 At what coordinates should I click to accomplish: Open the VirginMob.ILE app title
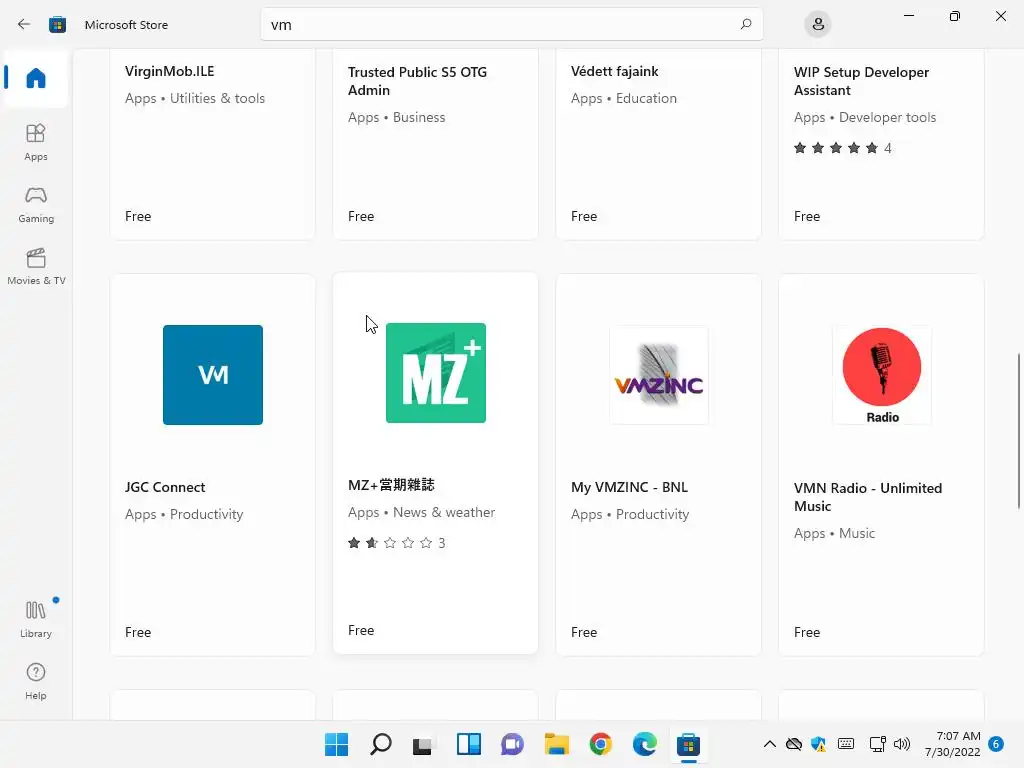(x=170, y=71)
